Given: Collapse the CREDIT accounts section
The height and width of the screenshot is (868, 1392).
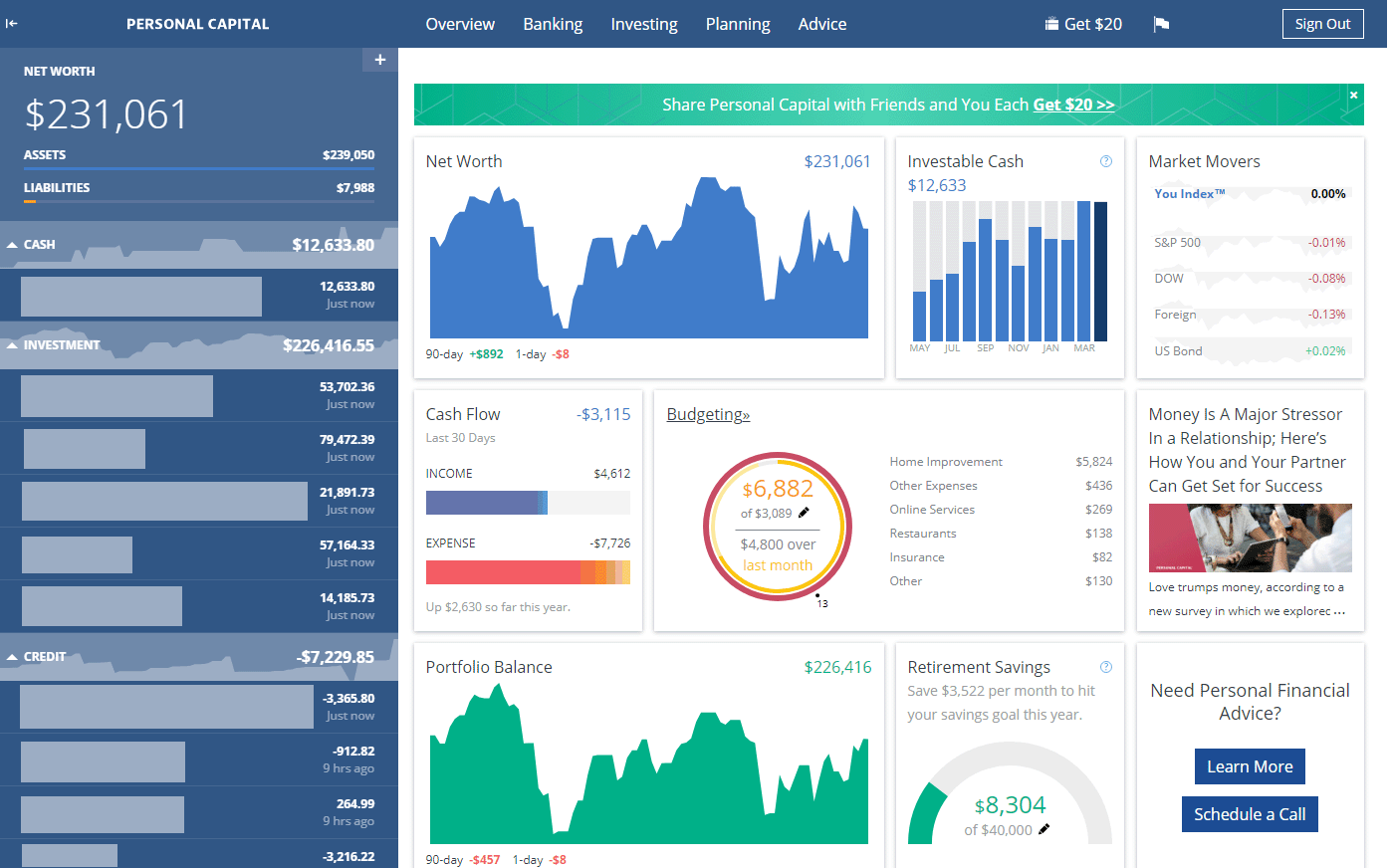Looking at the screenshot, I should click(11, 656).
